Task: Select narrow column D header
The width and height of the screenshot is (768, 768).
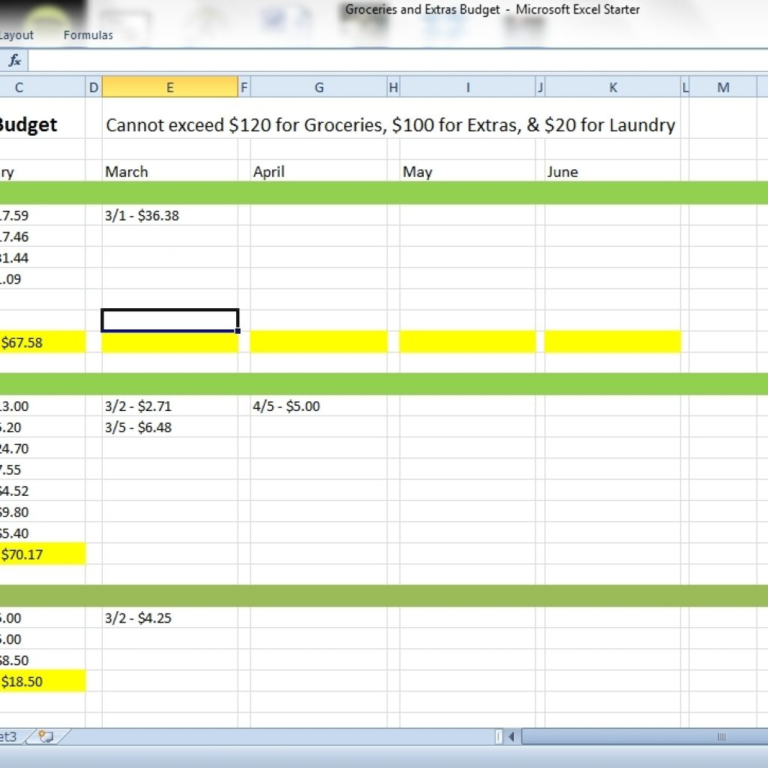Action: (x=94, y=87)
